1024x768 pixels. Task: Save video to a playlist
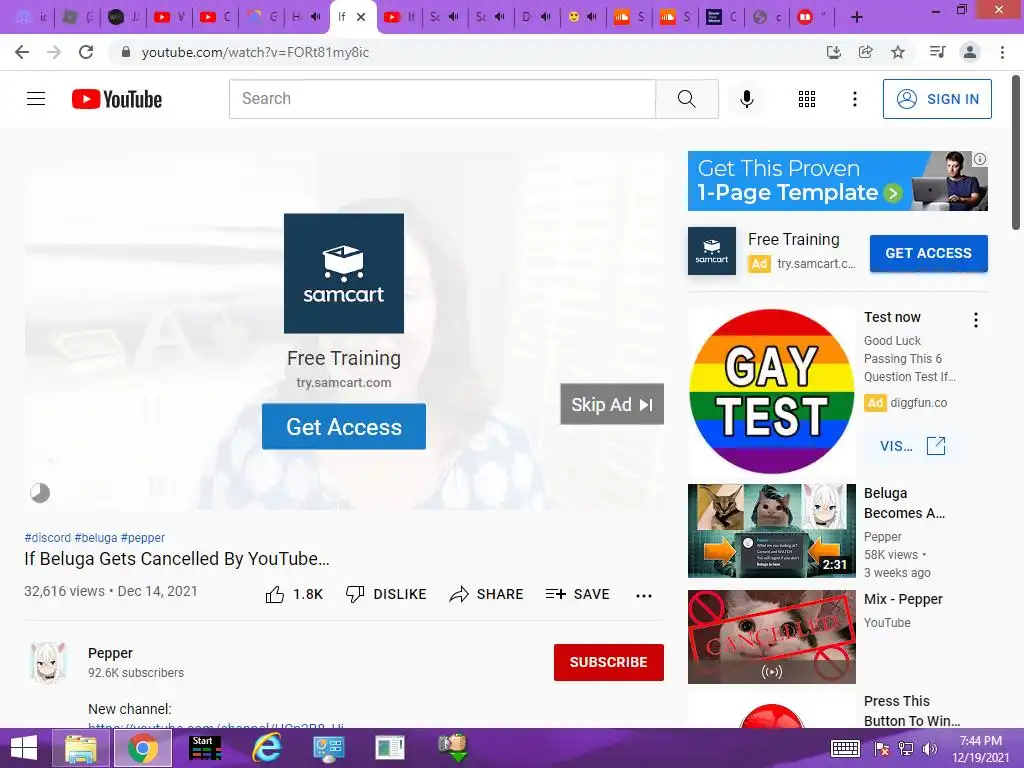tap(578, 594)
